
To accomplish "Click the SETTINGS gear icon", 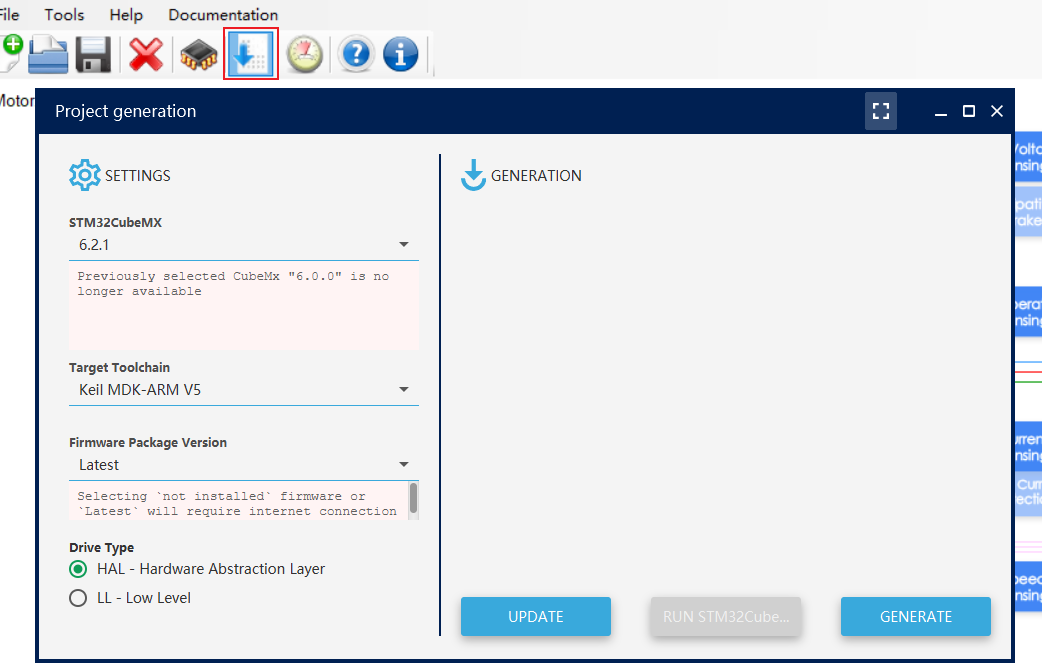I will click(84, 175).
